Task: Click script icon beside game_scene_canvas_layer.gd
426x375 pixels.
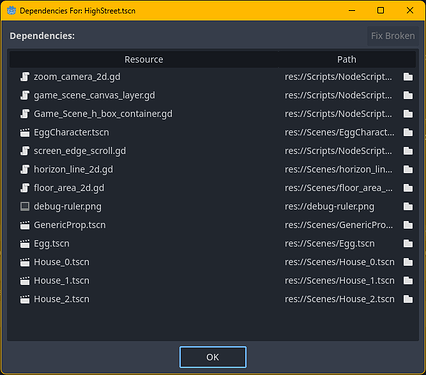Action: [x=25, y=96]
